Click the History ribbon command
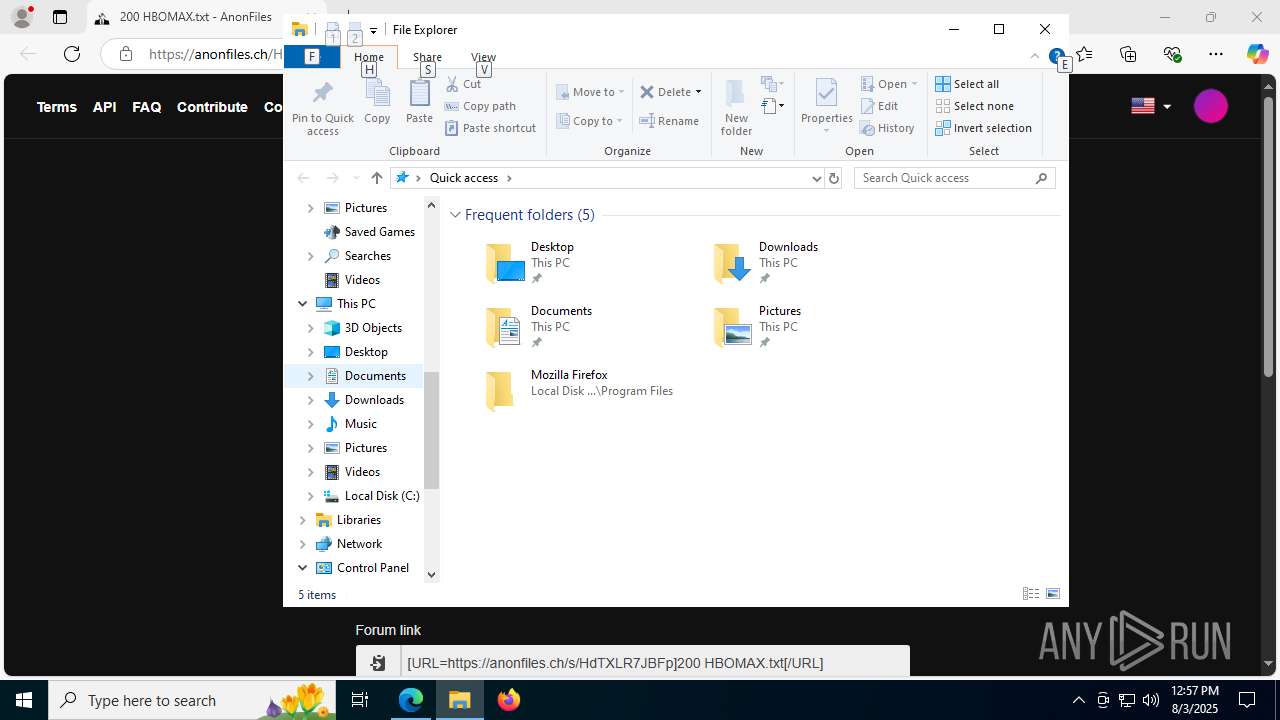 pos(887,128)
